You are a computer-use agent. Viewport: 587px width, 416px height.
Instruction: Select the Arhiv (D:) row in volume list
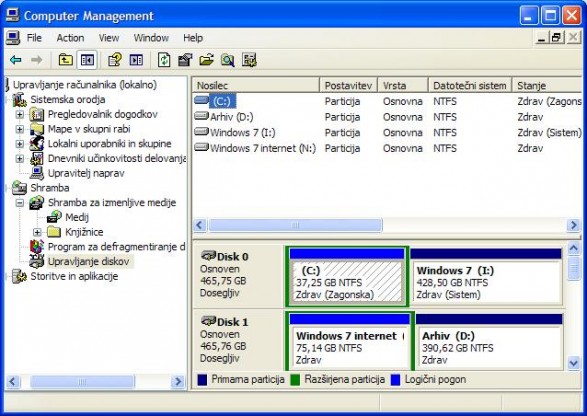tap(387, 117)
